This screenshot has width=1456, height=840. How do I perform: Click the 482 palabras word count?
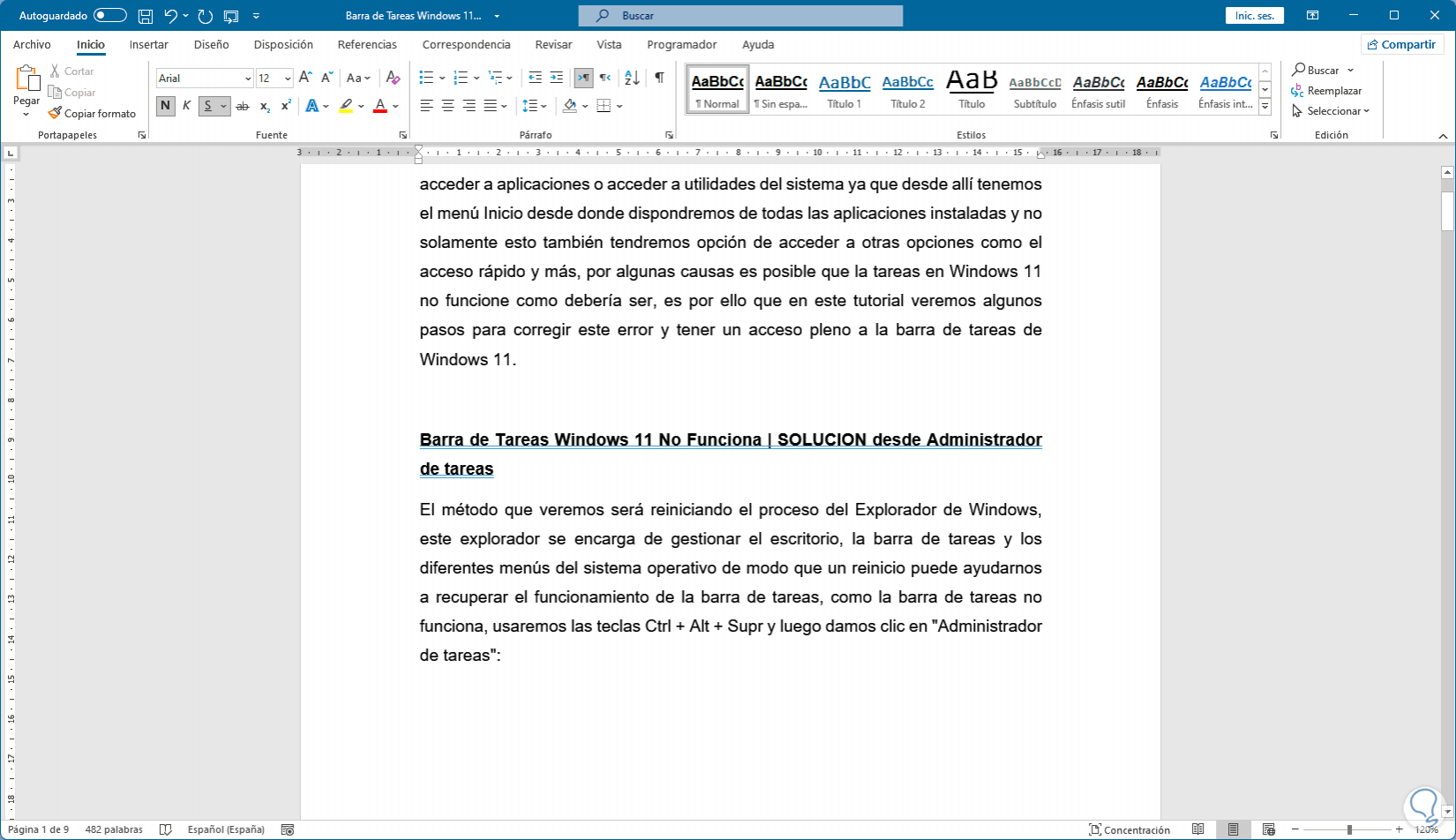tap(114, 829)
